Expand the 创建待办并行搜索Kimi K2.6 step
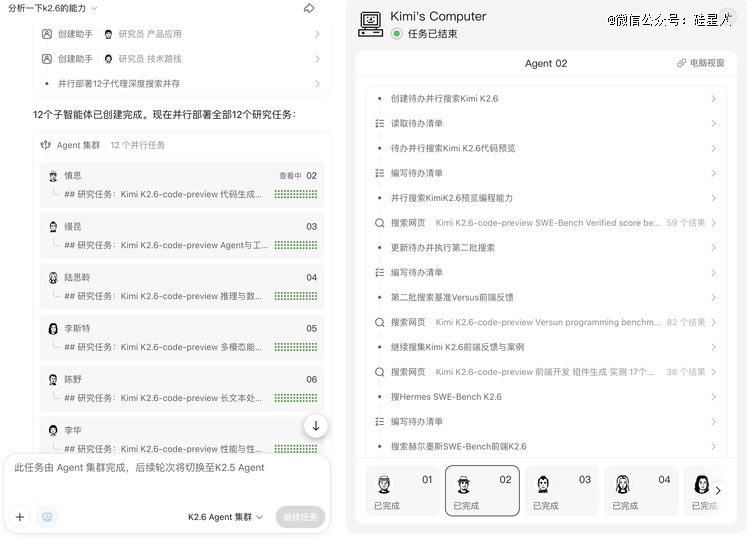750x538 pixels. coord(545,99)
